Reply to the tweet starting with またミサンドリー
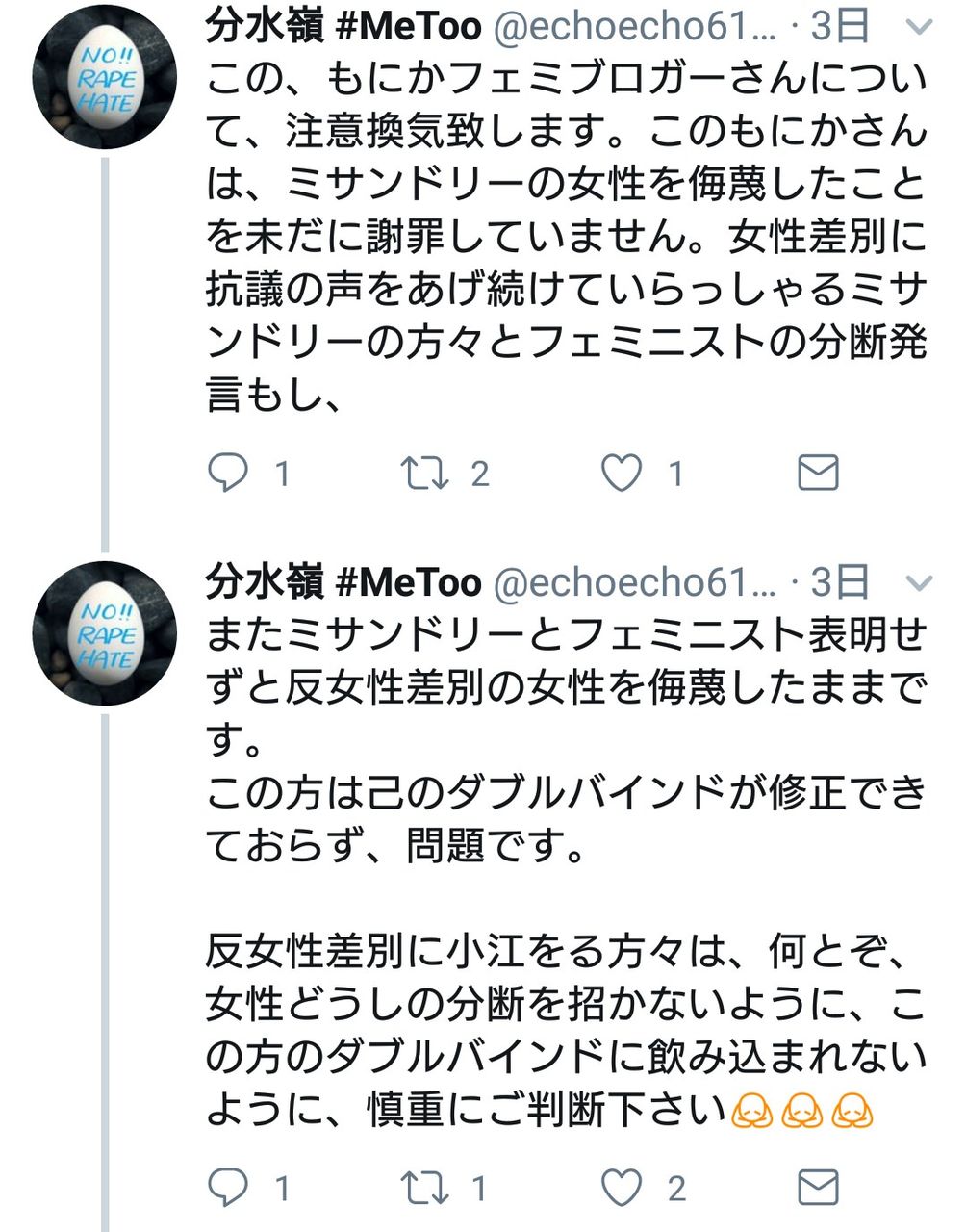Image resolution: width=966 pixels, height=1232 pixels. 228,1189
